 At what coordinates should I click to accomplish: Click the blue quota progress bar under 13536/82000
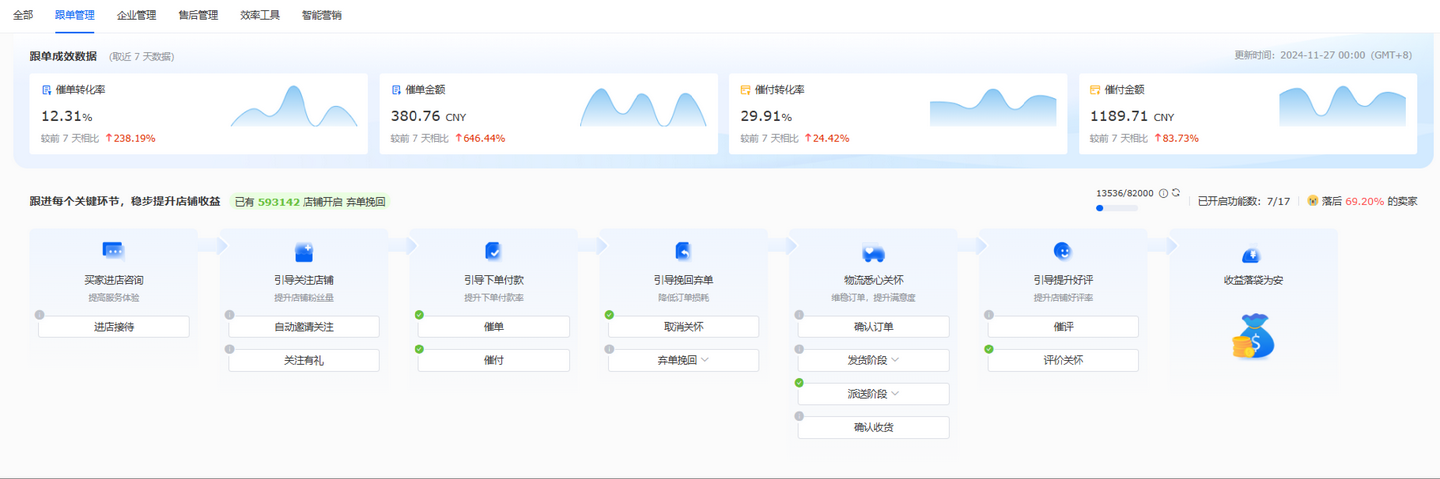tap(1117, 208)
